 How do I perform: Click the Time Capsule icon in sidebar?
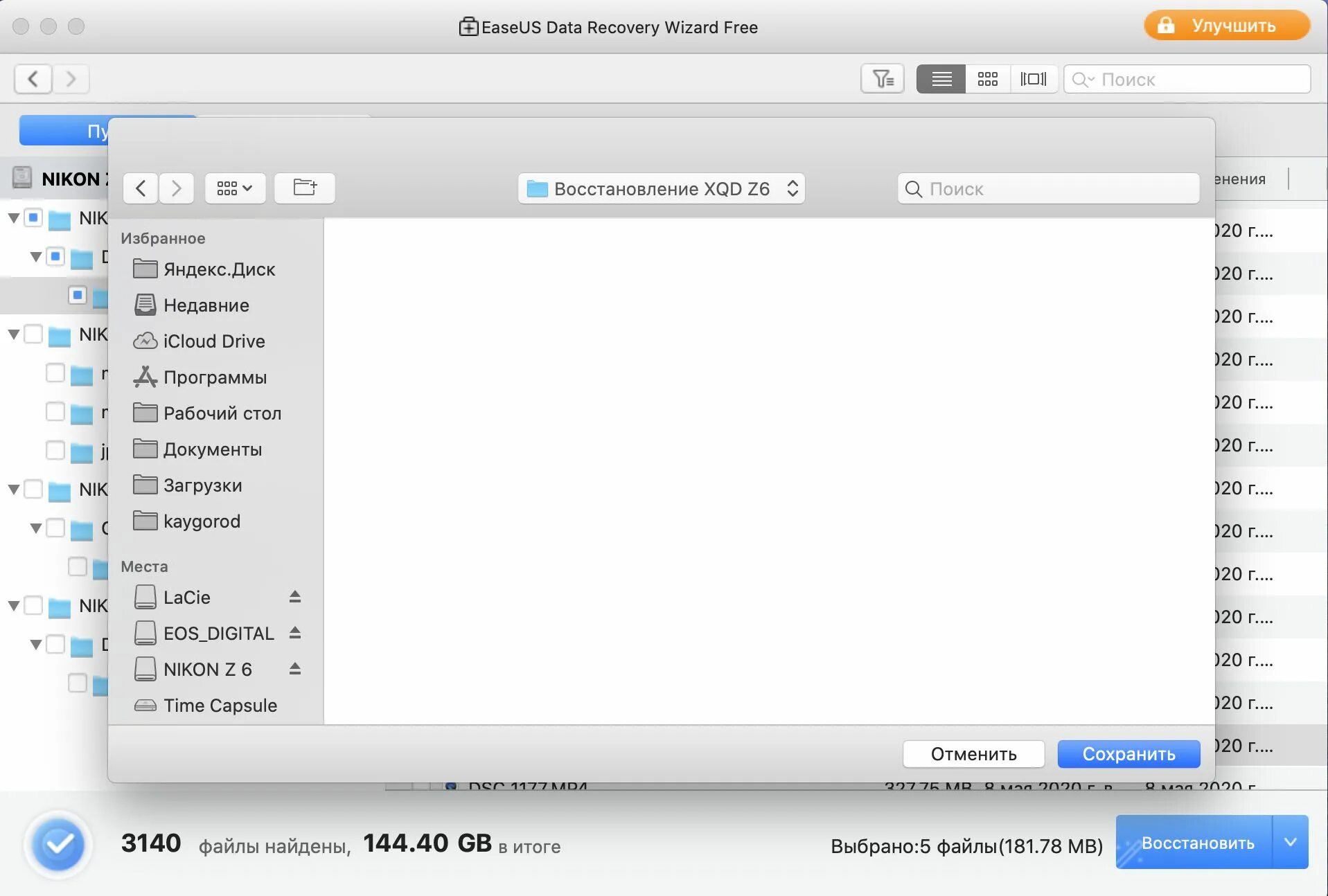click(145, 706)
